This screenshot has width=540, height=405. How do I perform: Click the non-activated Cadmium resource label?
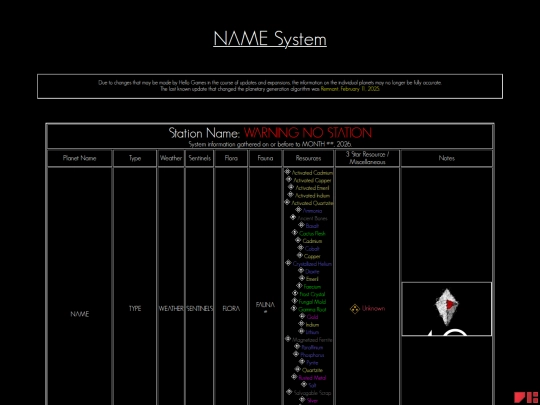(312, 241)
